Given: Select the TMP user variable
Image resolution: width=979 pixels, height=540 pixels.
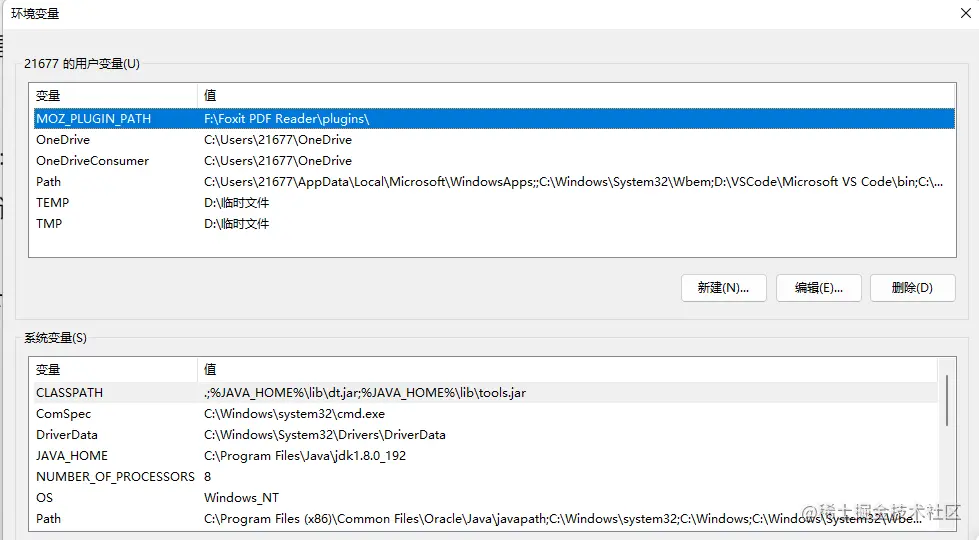Looking at the screenshot, I should tap(49, 223).
